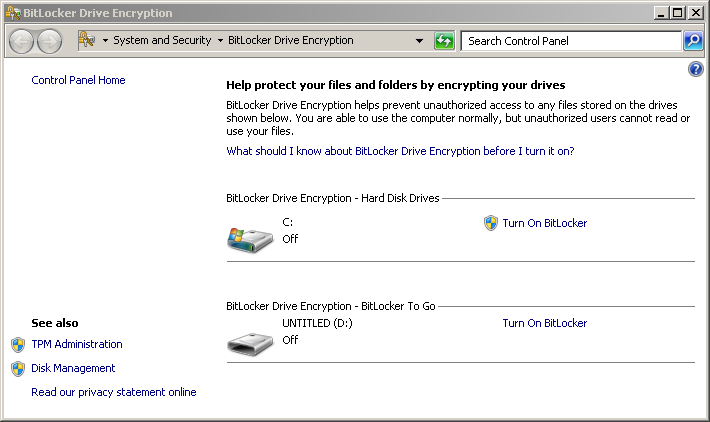Refresh the page with green arrows button

[444, 41]
